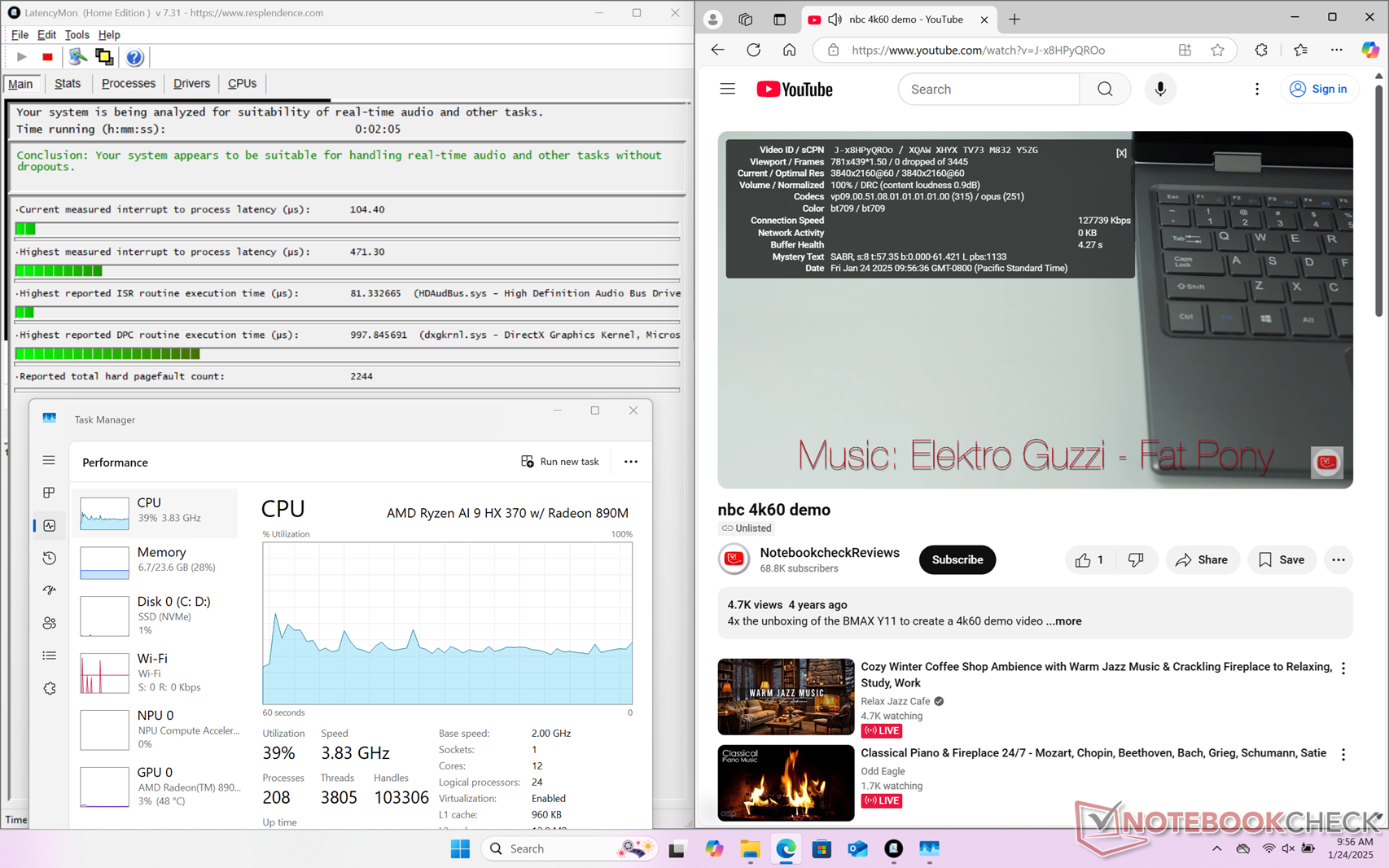Expand video description with ...more
The image size is (1389, 868).
(1064, 621)
